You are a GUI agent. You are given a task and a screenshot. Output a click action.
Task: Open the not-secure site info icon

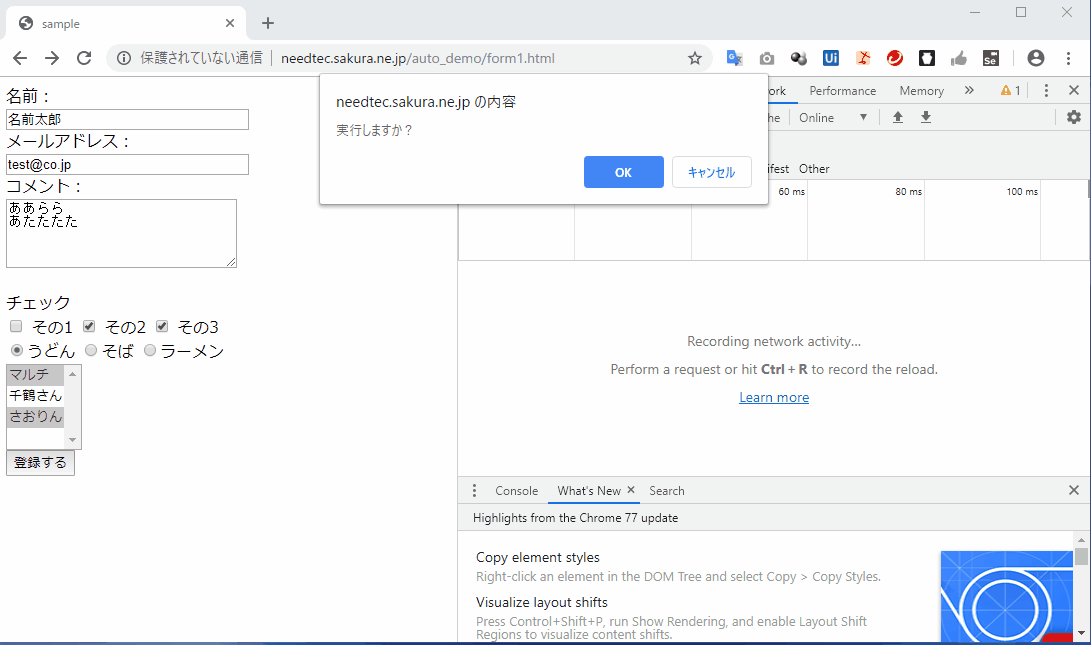click(x=124, y=58)
